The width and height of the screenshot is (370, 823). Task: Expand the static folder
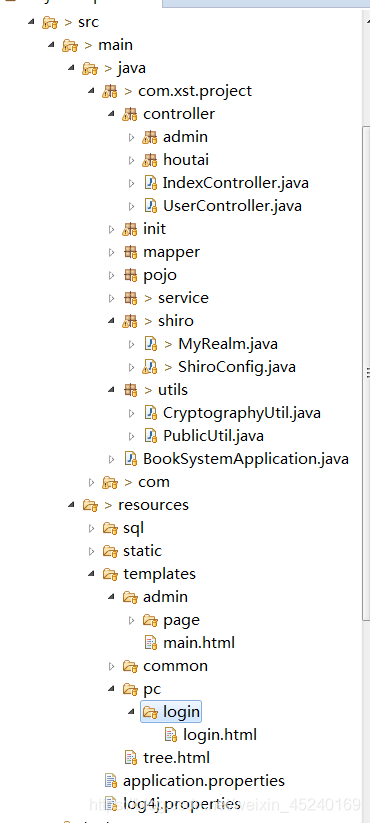(x=91, y=551)
